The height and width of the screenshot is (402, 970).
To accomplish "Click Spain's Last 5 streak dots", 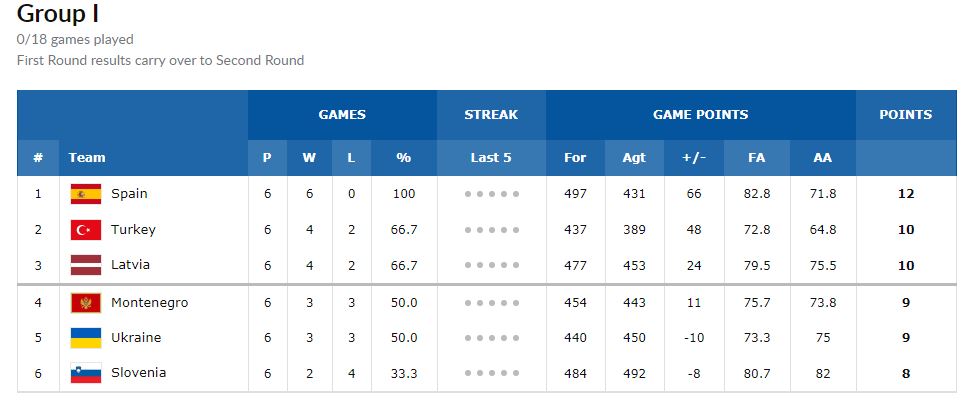I will [x=491, y=194].
